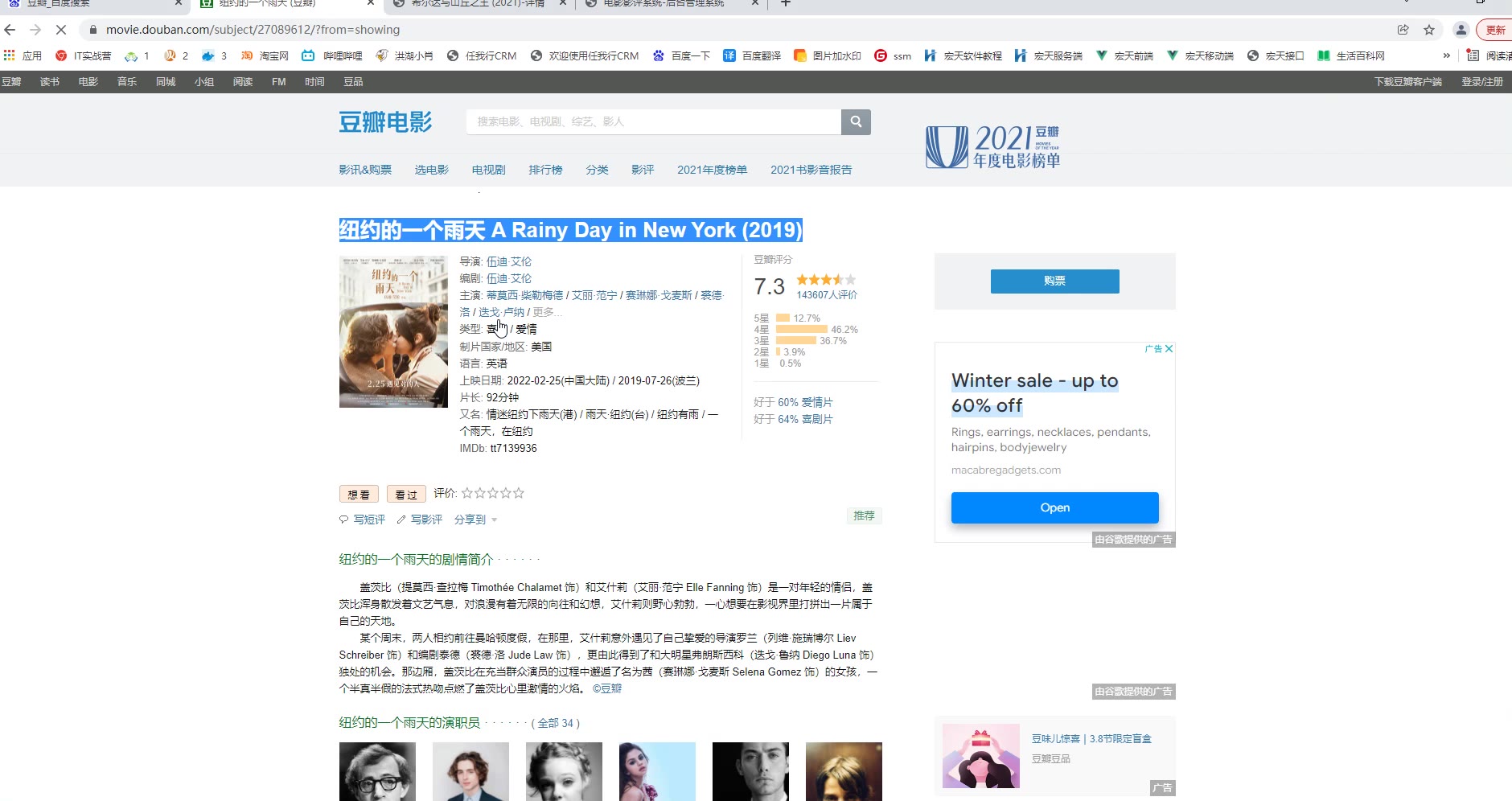
Task: Close the Winter sale ad with X
Action: tap(1169, 348)
